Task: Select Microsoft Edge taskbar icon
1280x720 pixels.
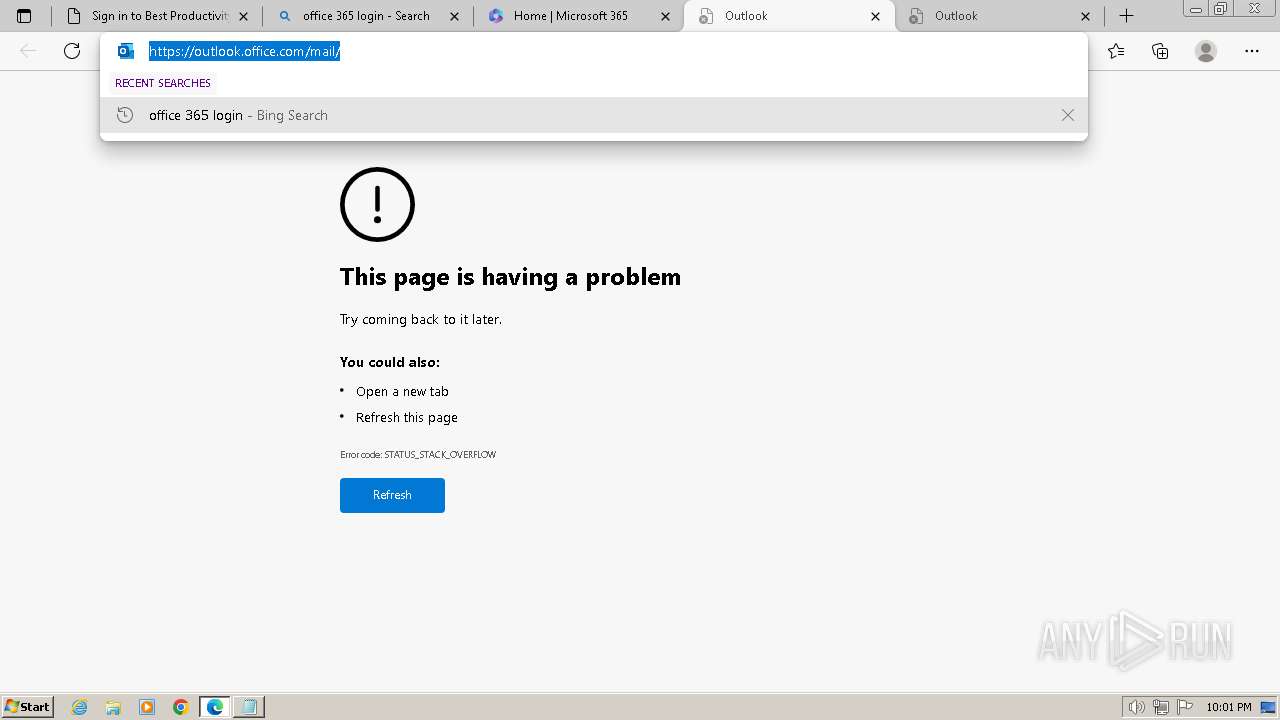Action: coord(215,707)
